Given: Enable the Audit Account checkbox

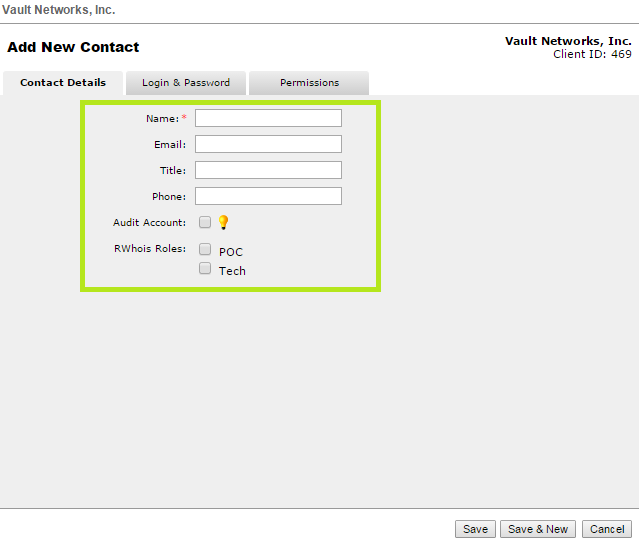Looking at the screenshot, I should coord(205,222).
